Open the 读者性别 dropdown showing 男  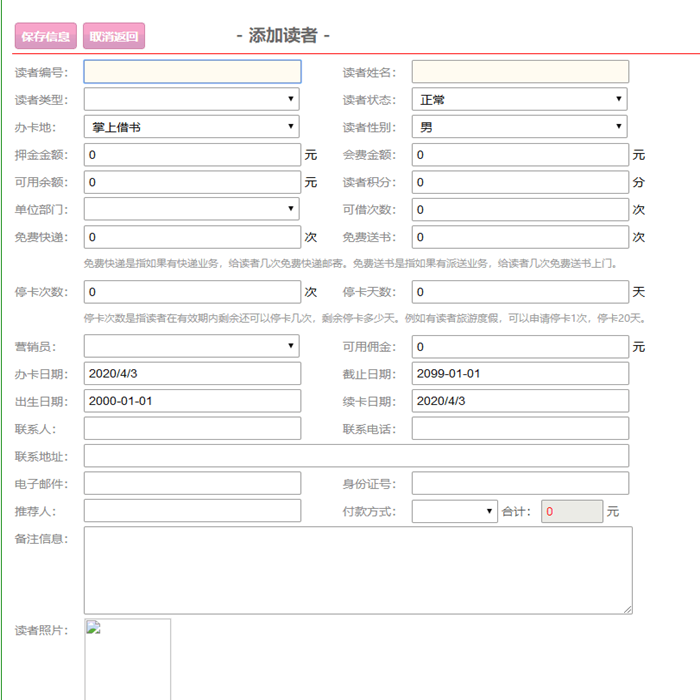[520, 127]
